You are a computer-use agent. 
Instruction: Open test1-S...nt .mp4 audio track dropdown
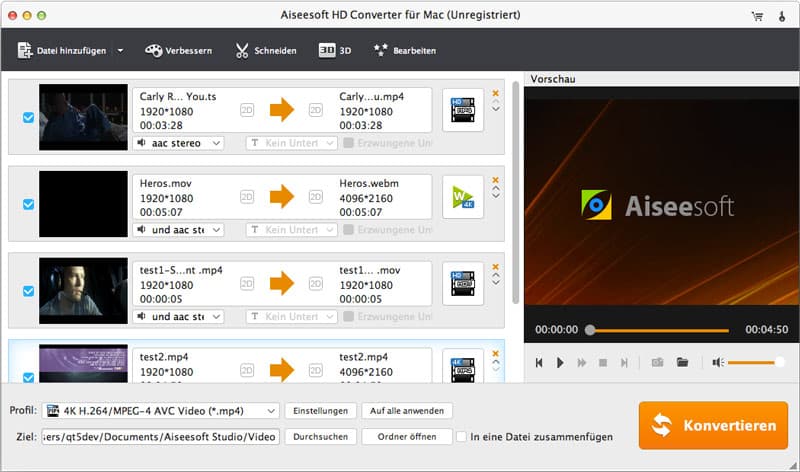coord(179,317)
